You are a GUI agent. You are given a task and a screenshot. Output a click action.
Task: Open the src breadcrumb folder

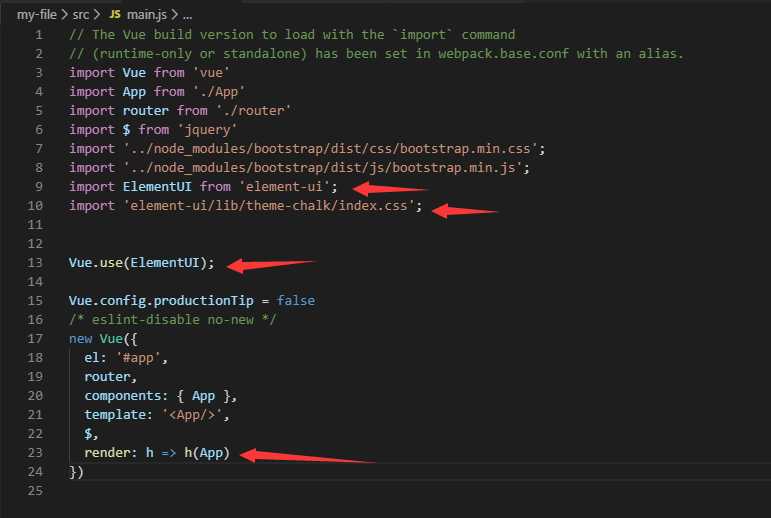81,15
